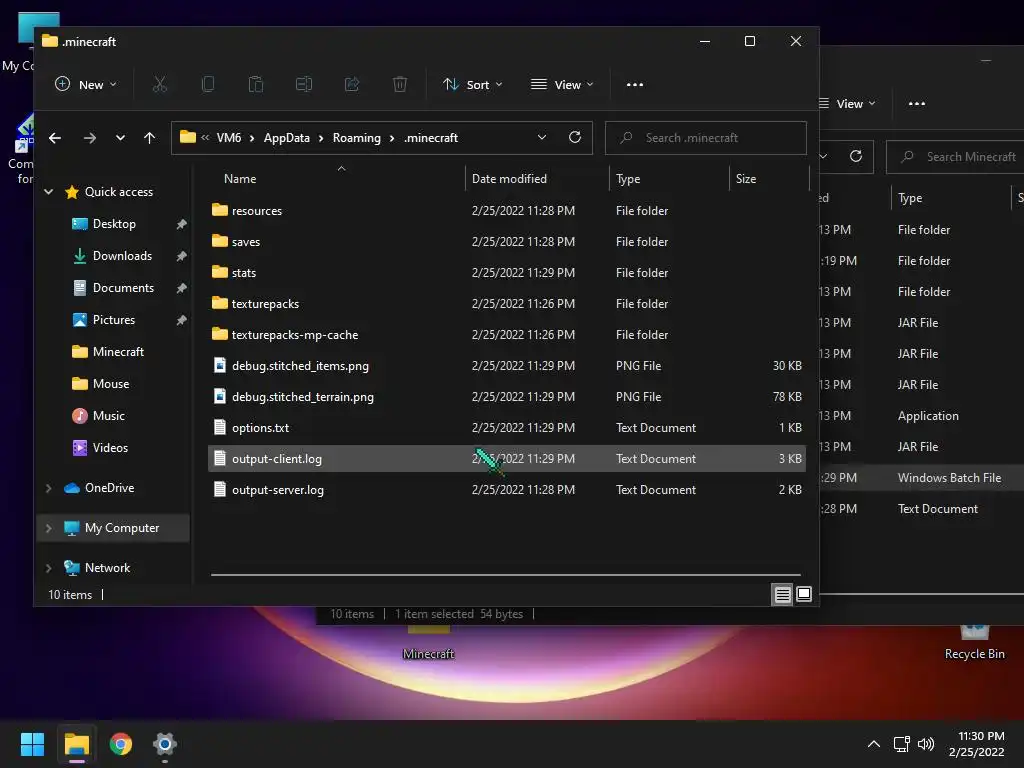1024x768 pixels.
Task: Click File Explorer on the taskbar
Action: (x=76, y=744)
